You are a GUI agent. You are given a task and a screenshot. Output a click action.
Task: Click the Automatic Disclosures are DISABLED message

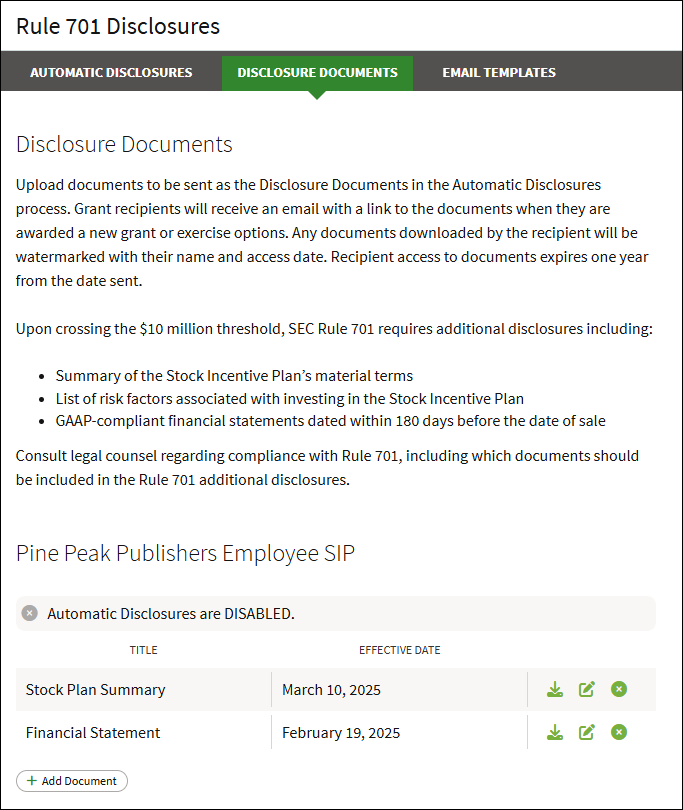pos(171,613)
